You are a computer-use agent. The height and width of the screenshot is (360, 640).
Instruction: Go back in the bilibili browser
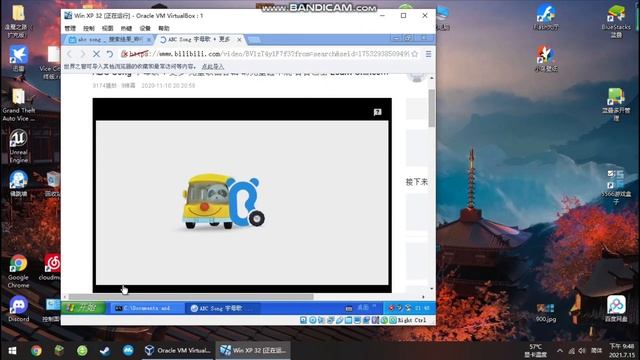pos(69,54)
